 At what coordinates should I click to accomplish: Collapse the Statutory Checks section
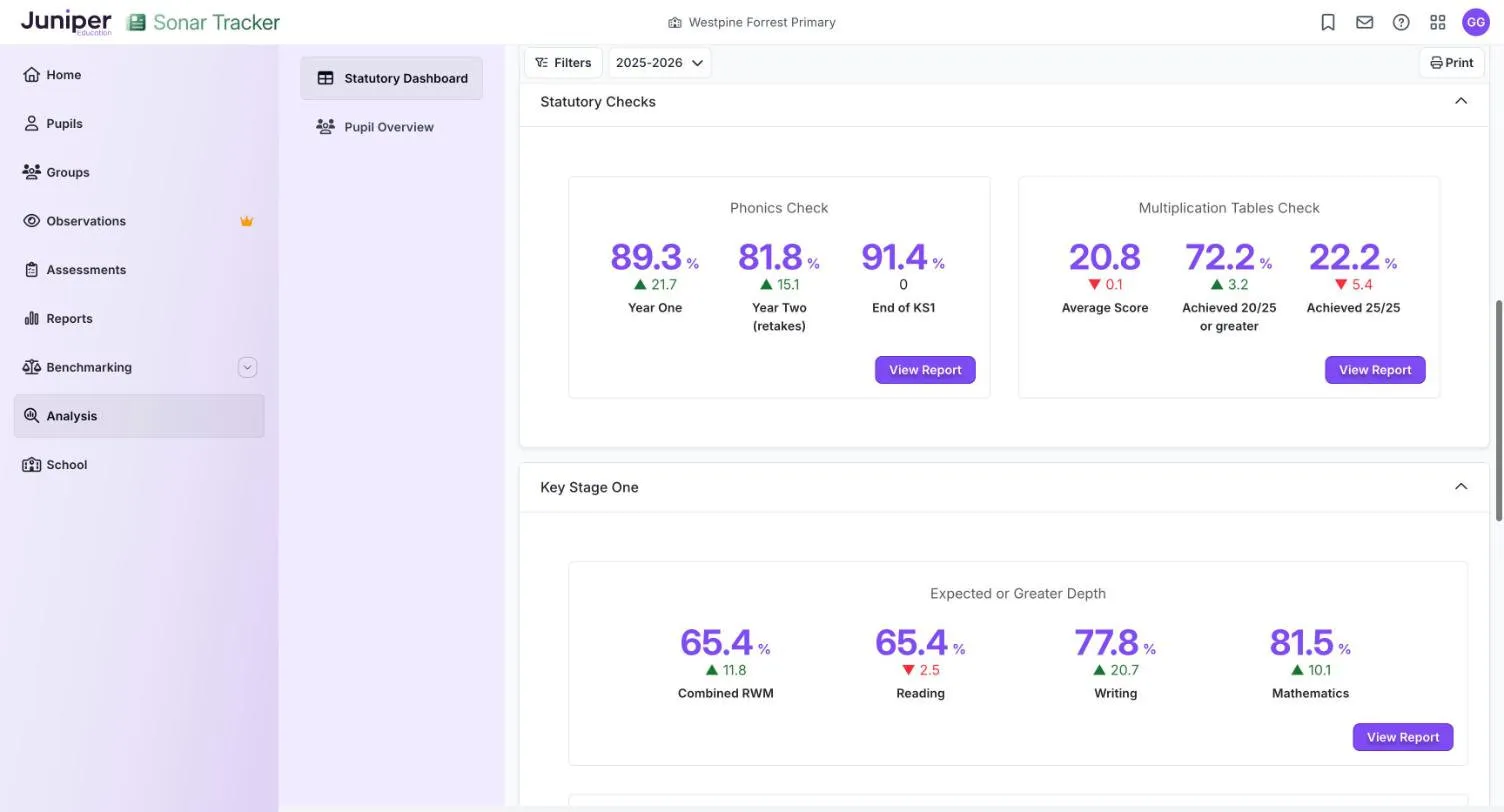pyautogui.click(x=1461, y=101)
